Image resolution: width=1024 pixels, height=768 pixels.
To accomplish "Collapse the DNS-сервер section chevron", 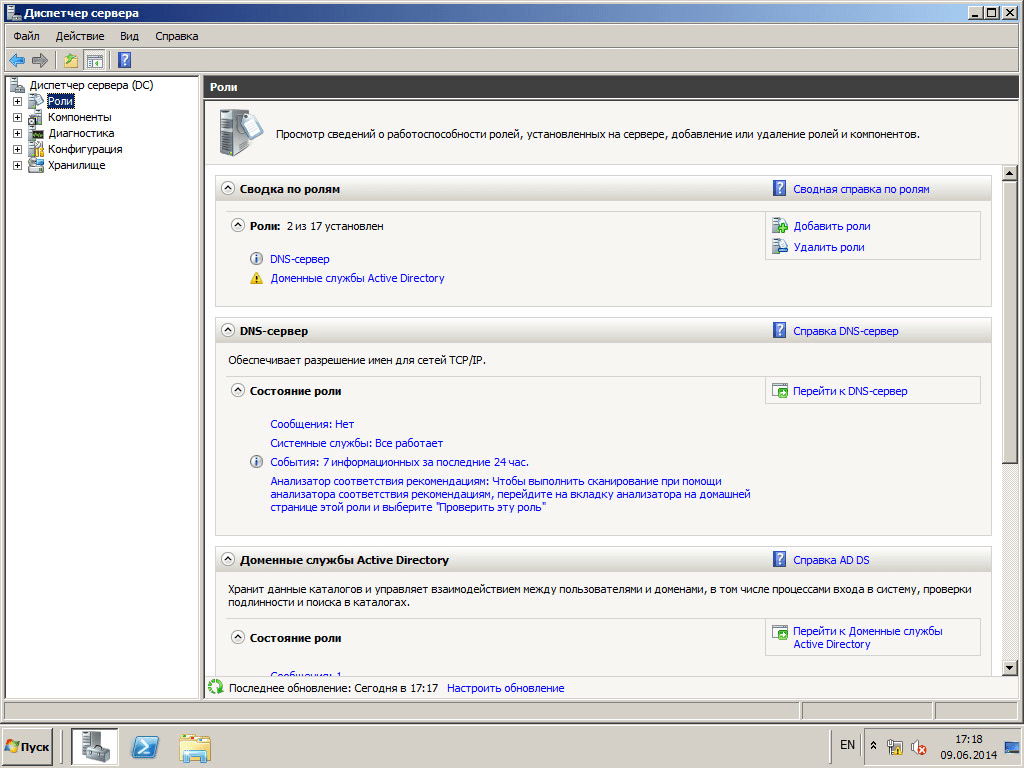I will pyautogui.click(x=228, y=330).
